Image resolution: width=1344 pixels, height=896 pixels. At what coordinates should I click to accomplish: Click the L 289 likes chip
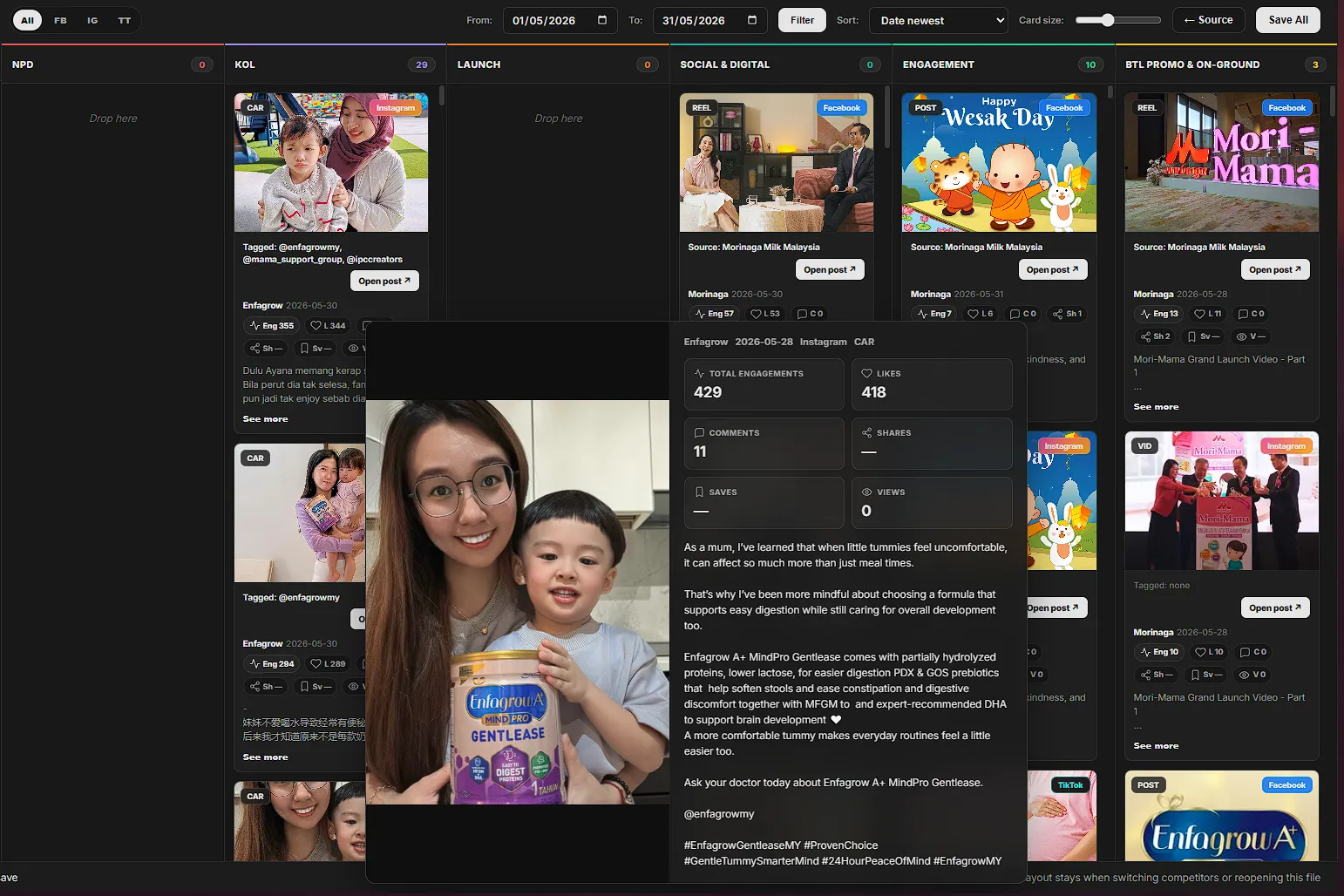(x=329, y=664)
